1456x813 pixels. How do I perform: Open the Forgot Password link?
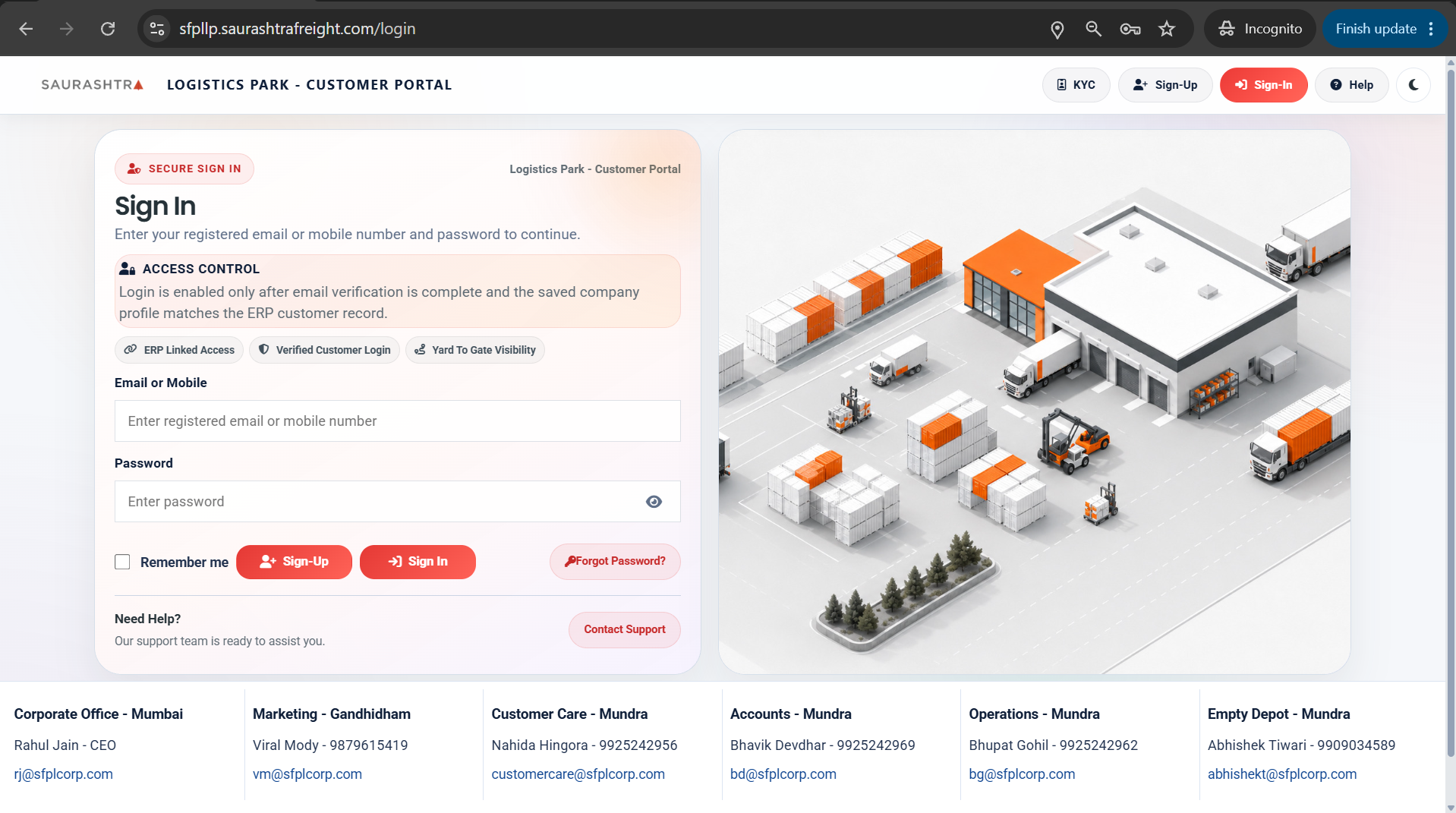coord(615,562)
